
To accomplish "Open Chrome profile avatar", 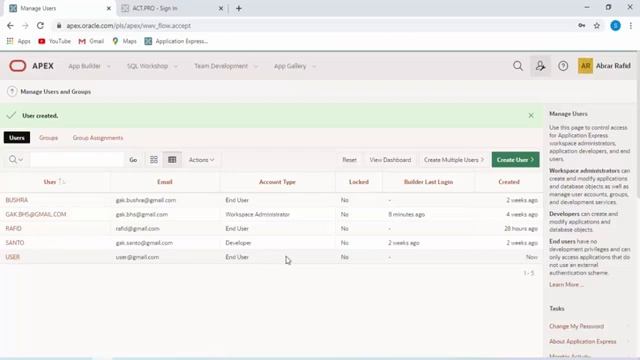I will (615, 26).
